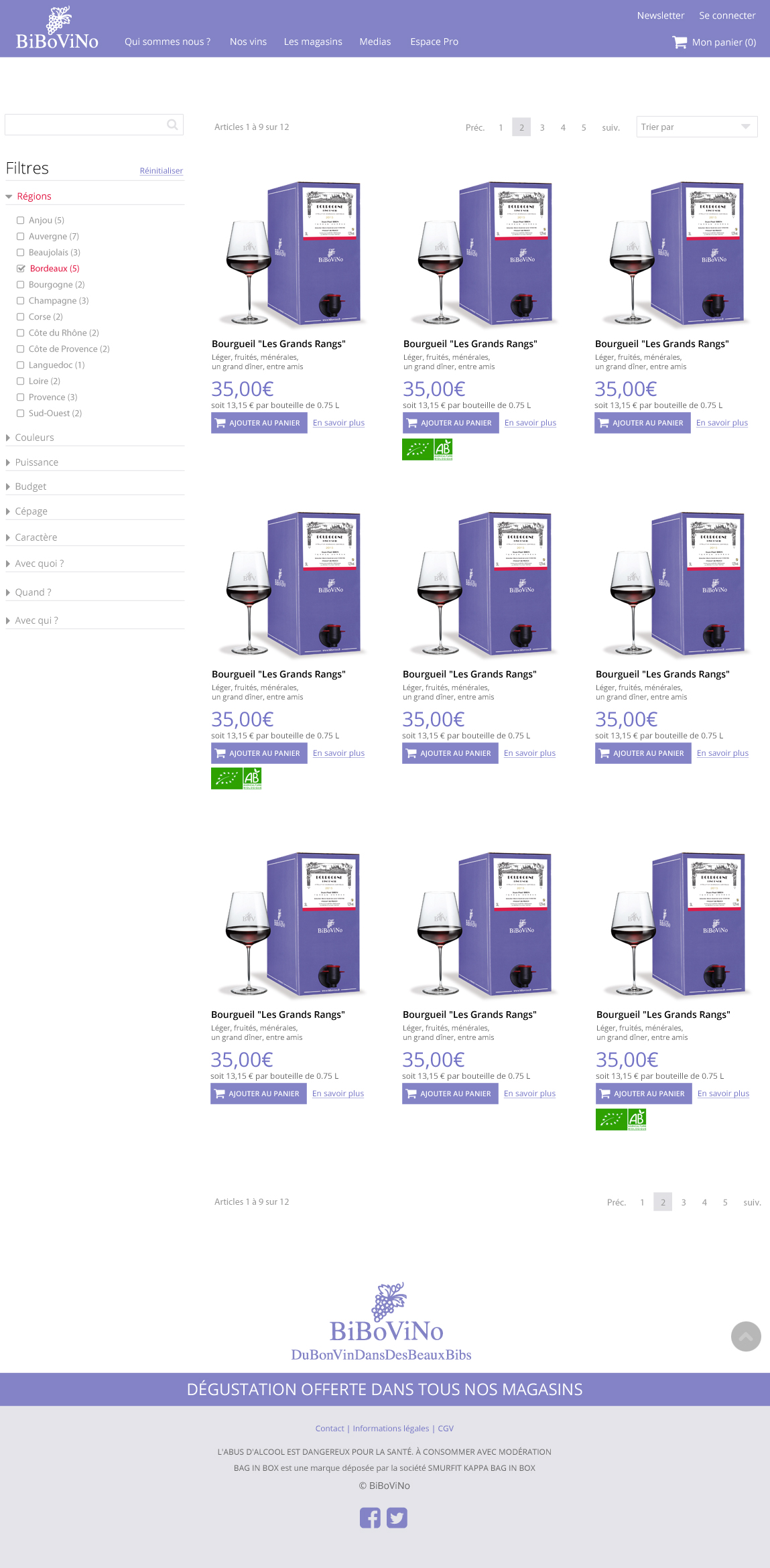Click the AB organic badge in the first product row

click(444, 449)
